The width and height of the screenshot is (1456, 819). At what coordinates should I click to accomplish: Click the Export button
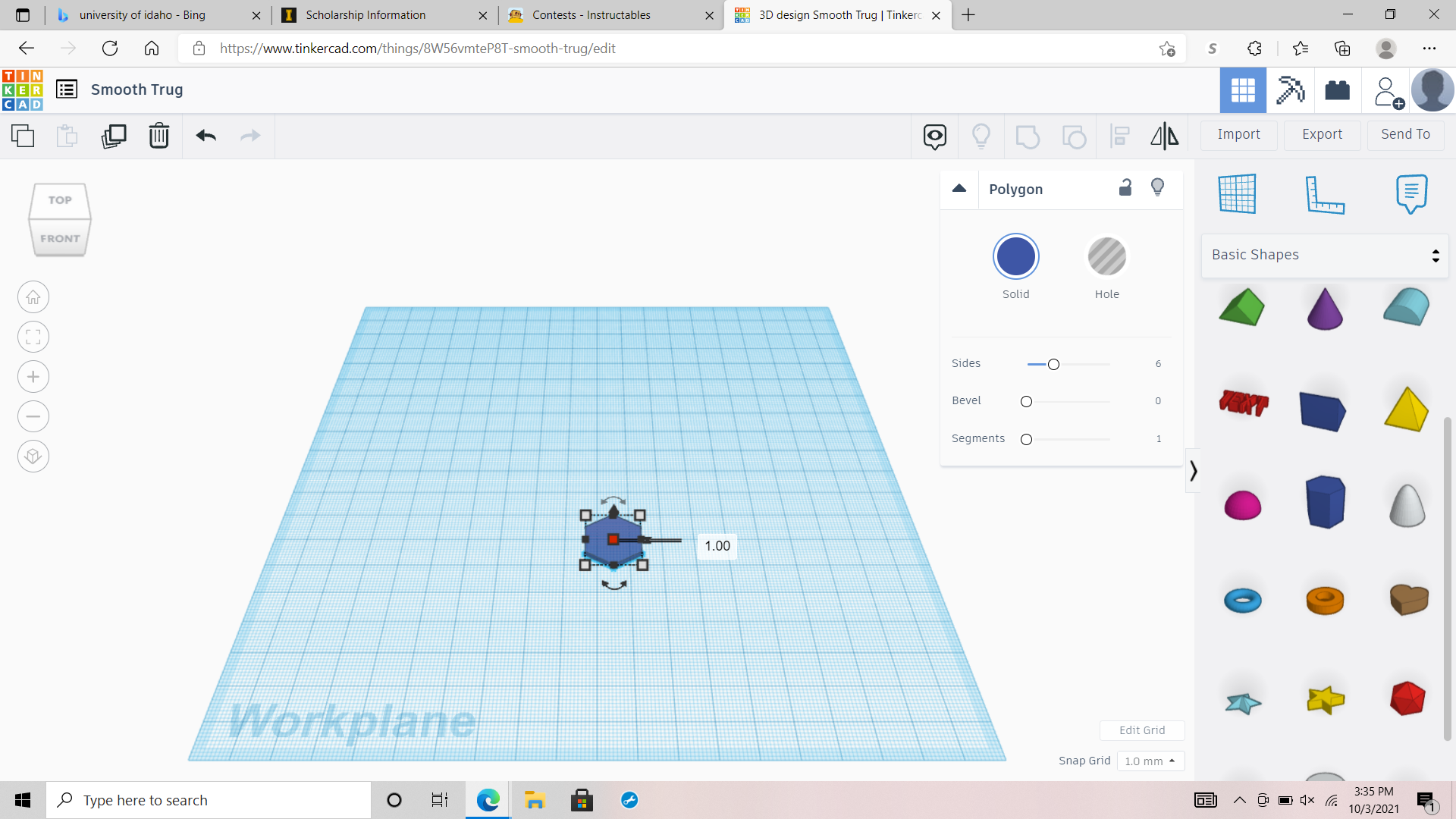(1321, 134)
